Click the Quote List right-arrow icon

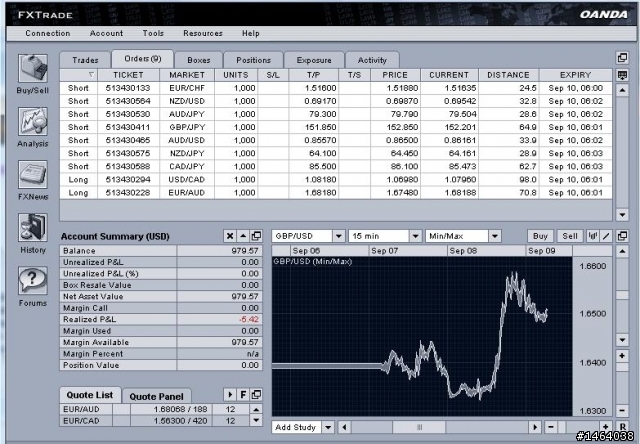[x=230, y=395]
